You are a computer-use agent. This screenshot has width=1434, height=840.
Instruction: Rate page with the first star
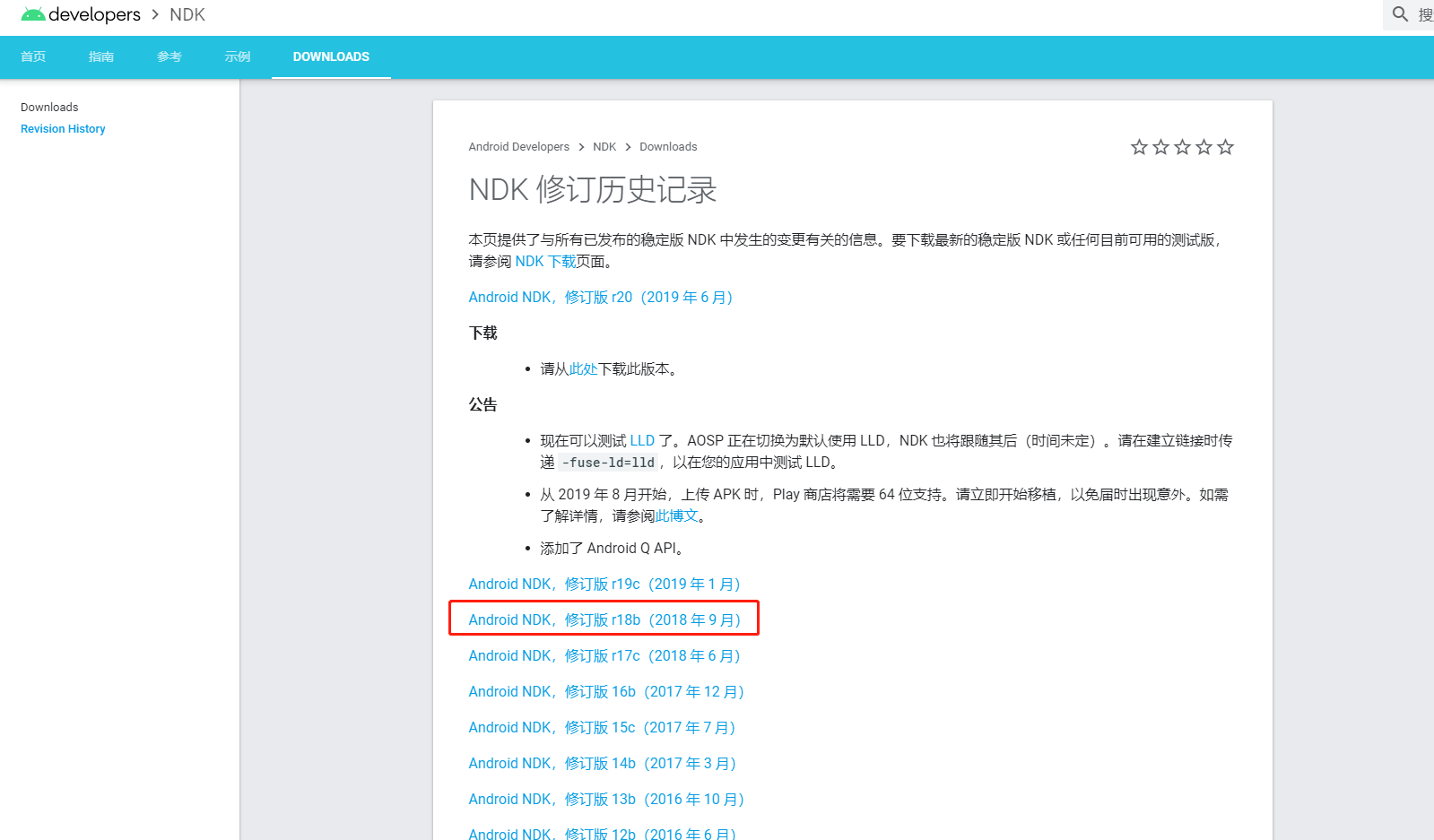click(x=1139, y=147)
